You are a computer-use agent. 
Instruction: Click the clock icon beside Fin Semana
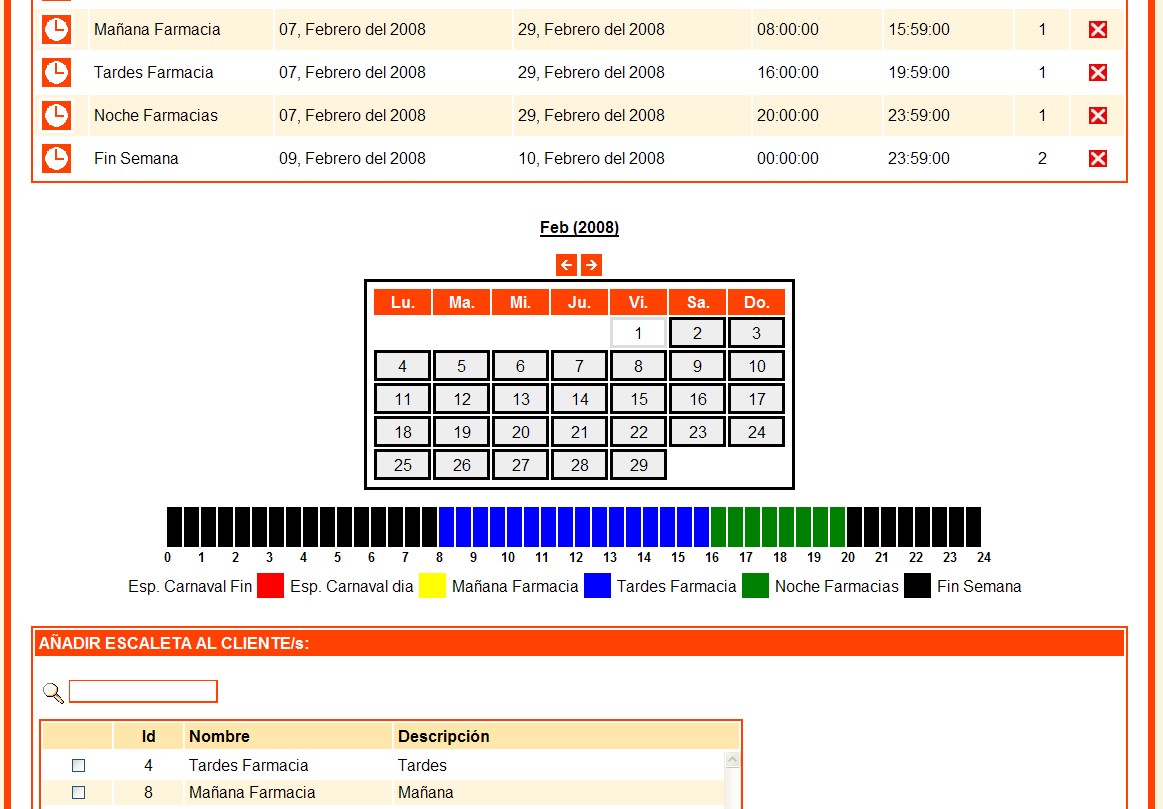57,159
